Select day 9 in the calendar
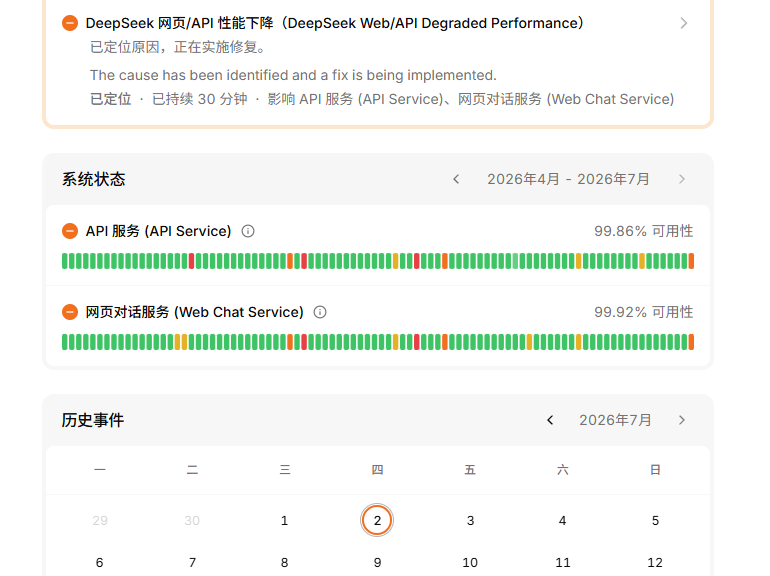 [377, 562]
